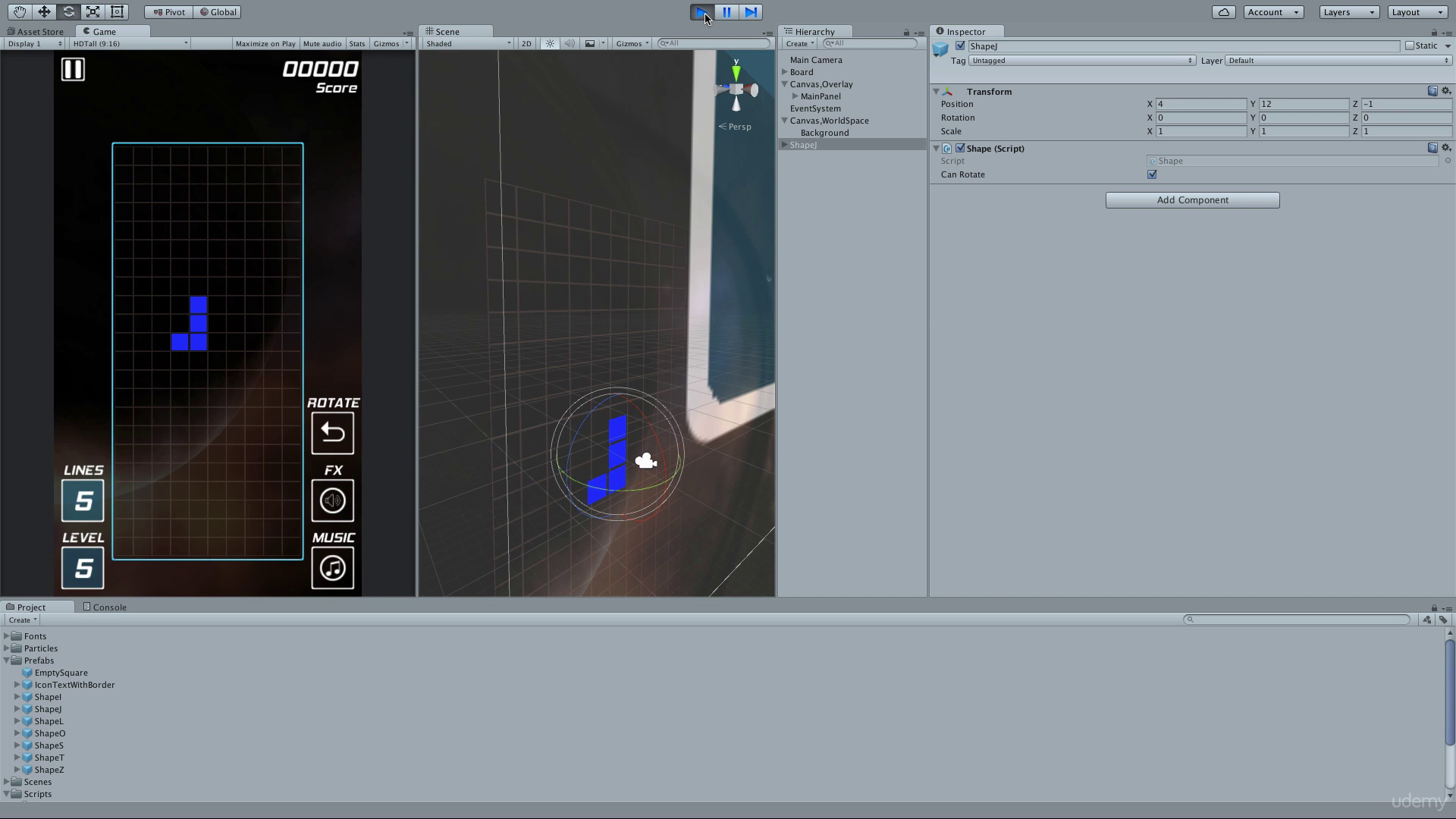Select the Move tool in the toolbar

[x=44, y=12]
